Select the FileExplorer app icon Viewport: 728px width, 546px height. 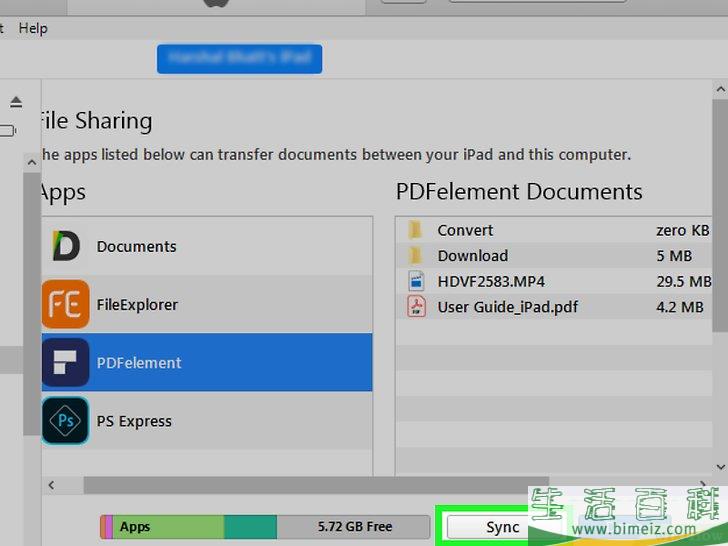coord(65,304)
